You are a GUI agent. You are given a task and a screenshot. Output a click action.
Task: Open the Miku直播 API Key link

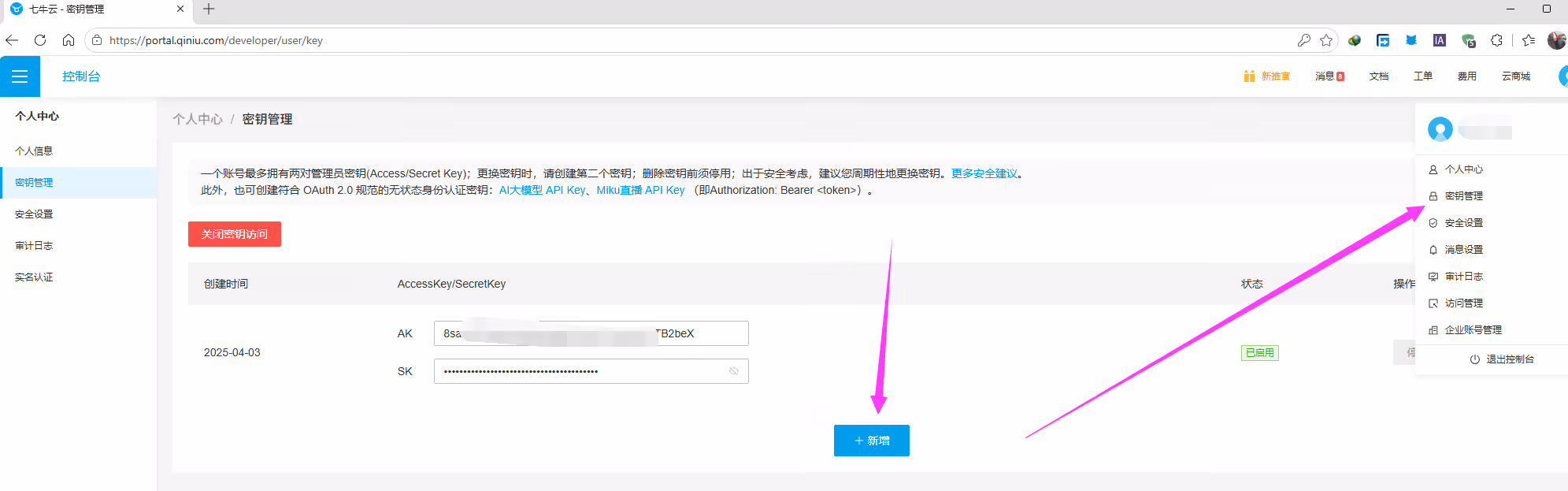click(x=640, y=190)
